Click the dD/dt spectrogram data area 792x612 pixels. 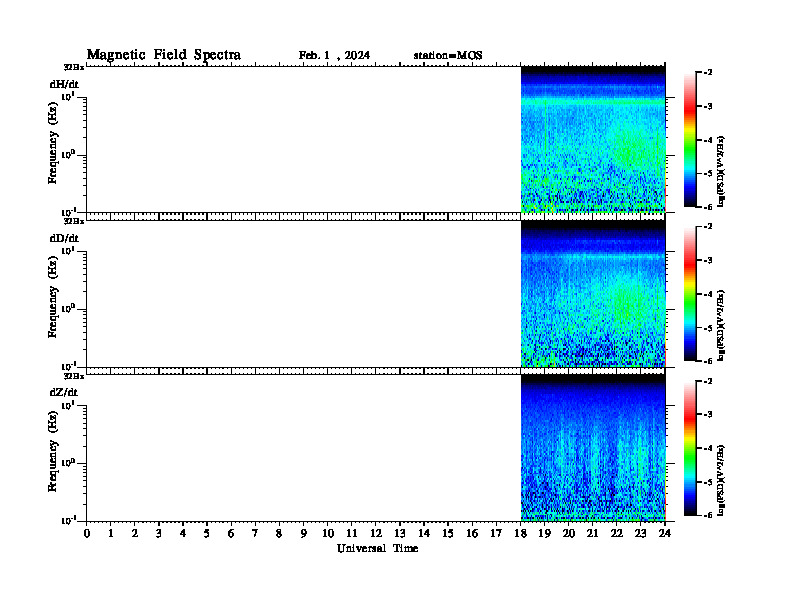point(593,293)
